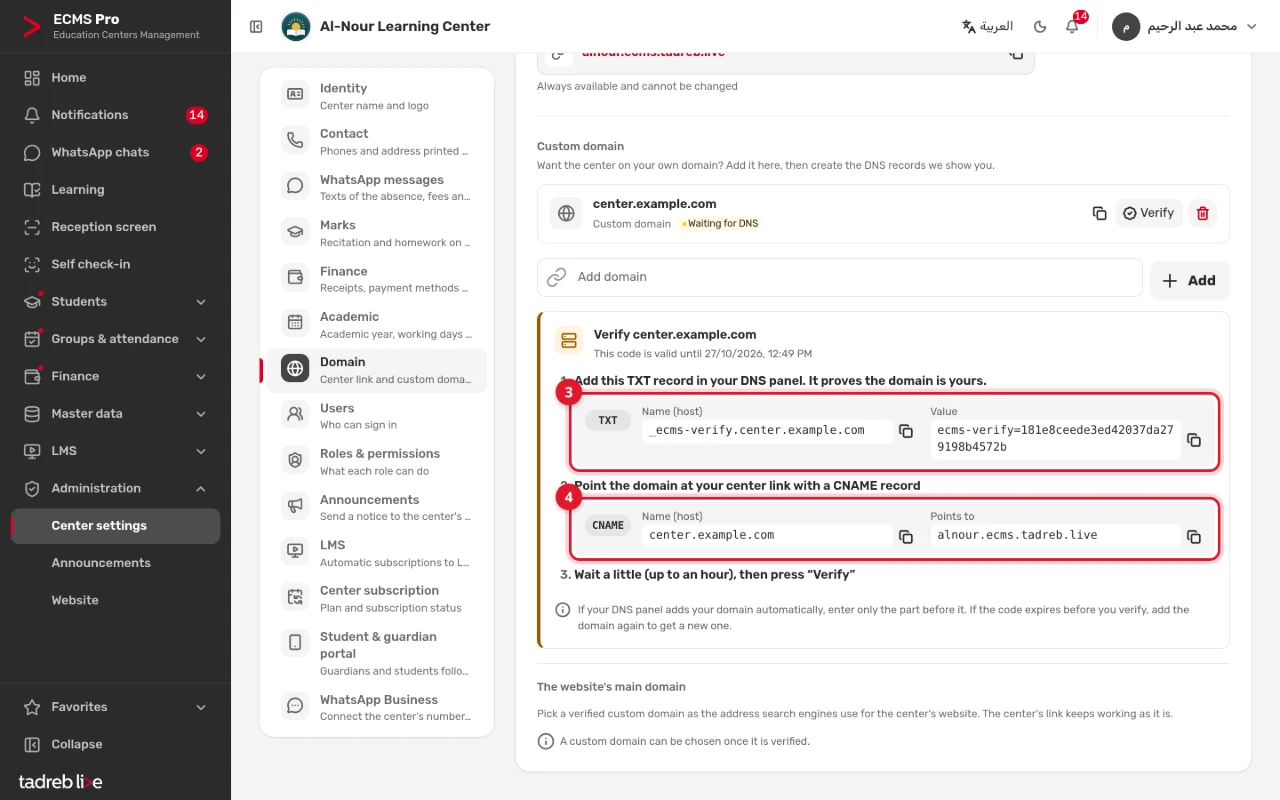Click Verify for center.example.com
The height and width of the screenshot is (800, 1280).
1148,213
